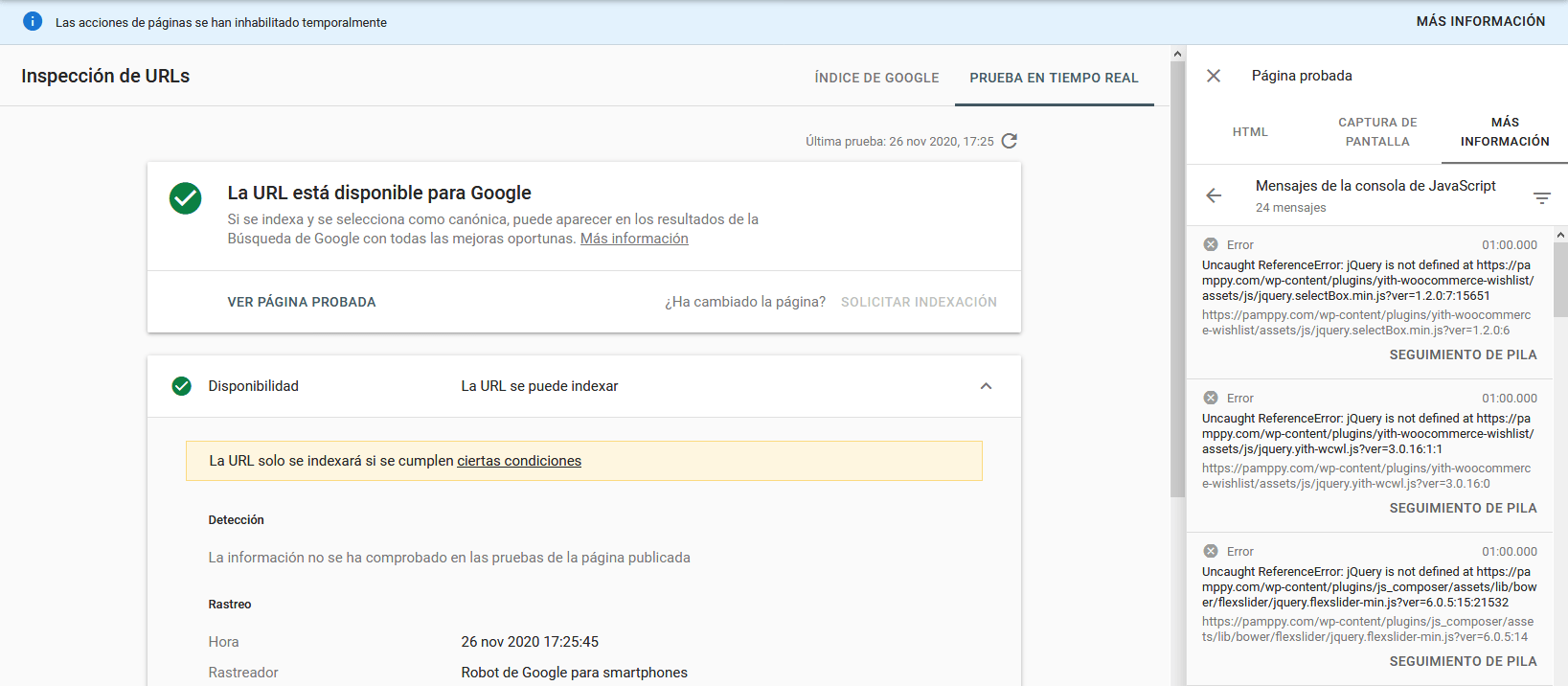The height and width of the screenshot is (686, 1568).
Task: Click the first error's 01:00.000 timestamp
Action: coord(1510,245)
